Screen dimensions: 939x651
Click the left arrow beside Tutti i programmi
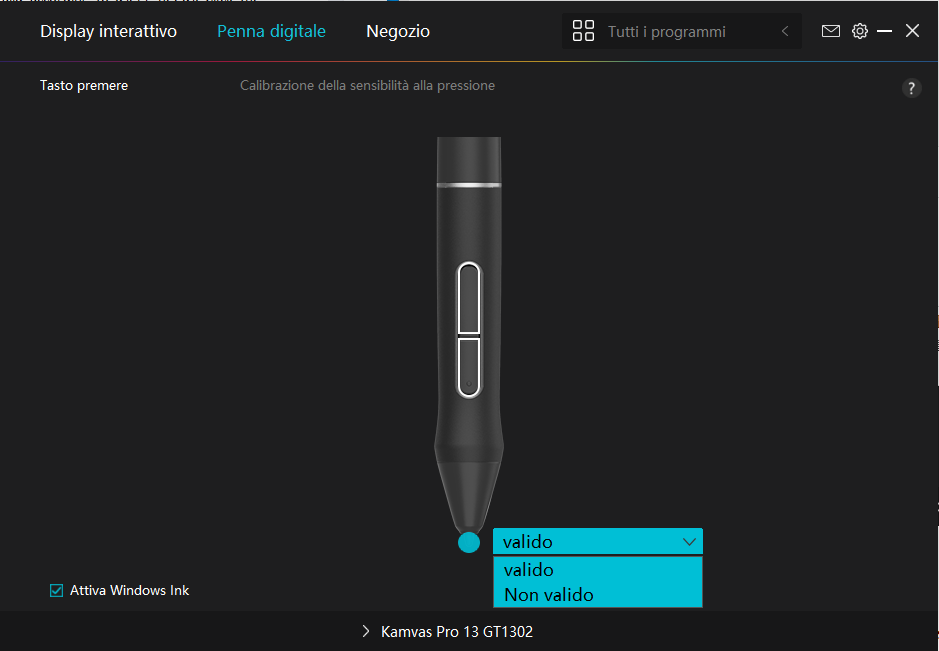click(x=785, y=32)
